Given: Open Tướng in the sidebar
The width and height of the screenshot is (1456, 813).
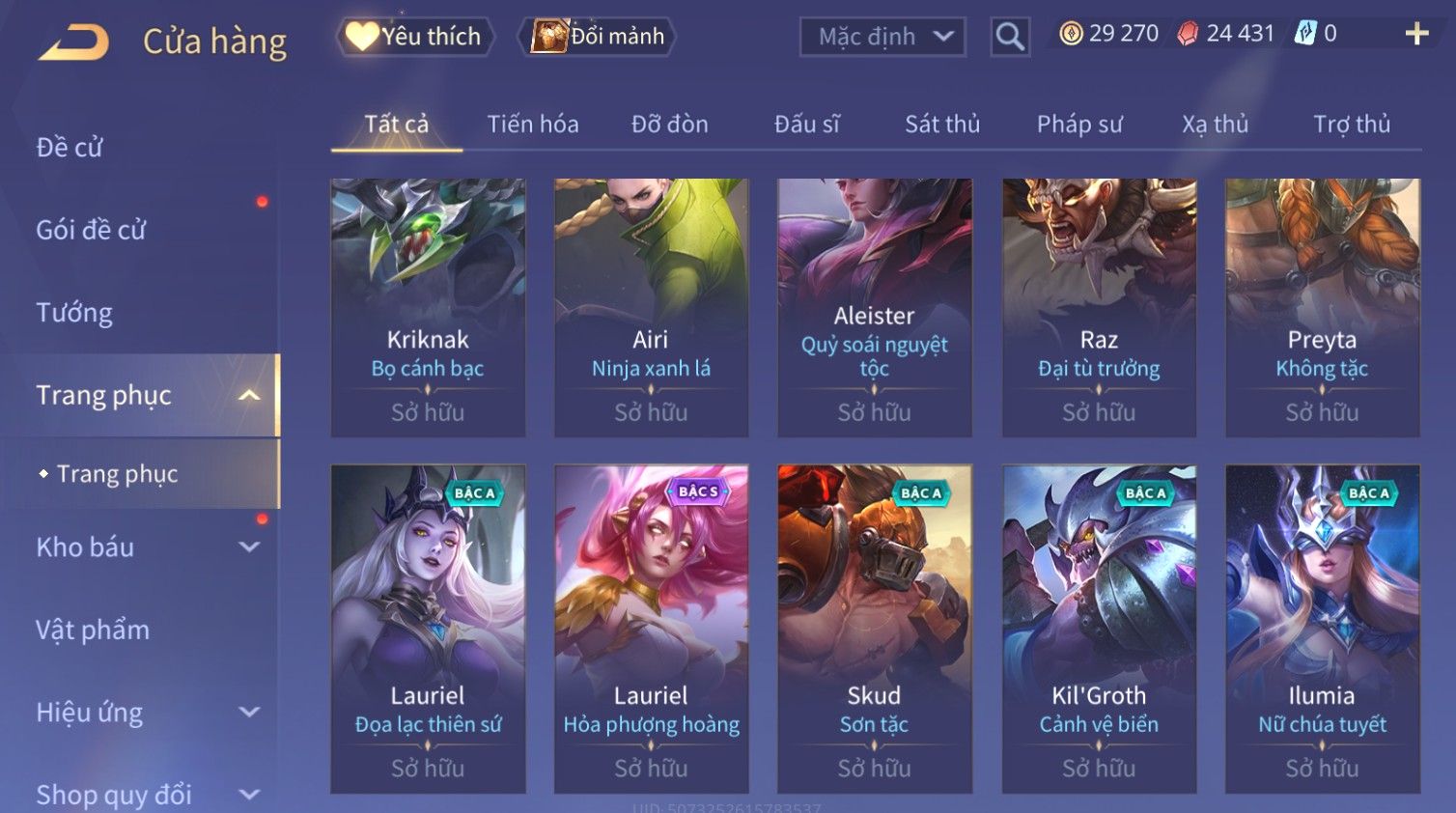Looking at the screenshot, I should (x=74, y=313).
